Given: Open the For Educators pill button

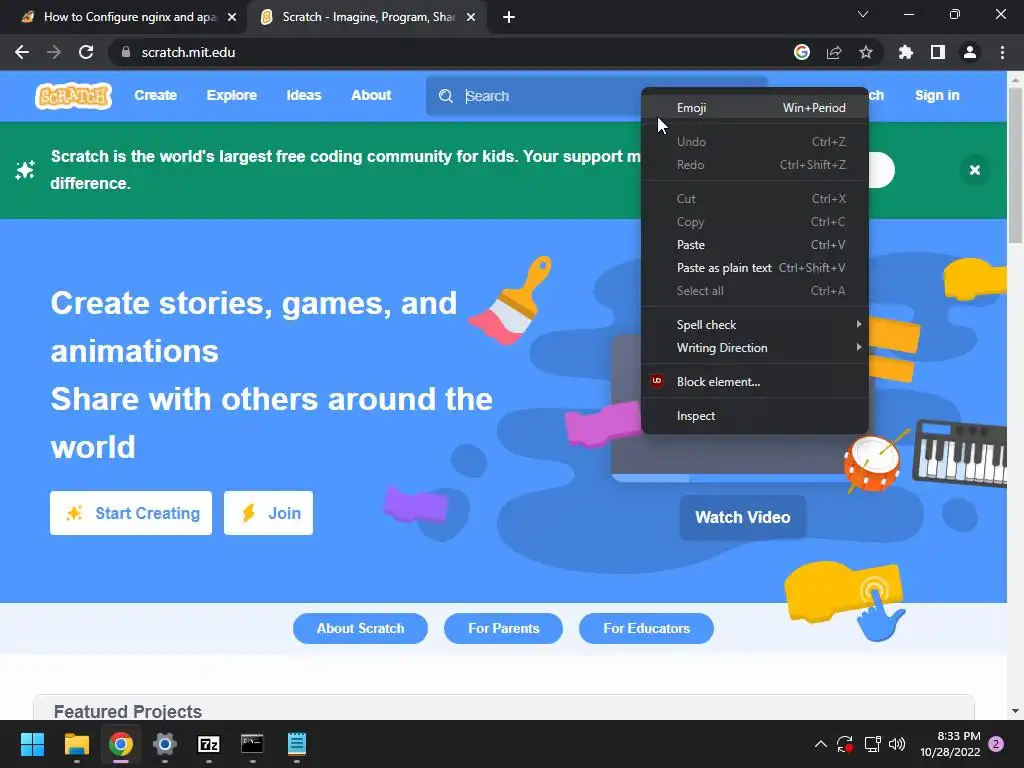Looking at the screenshot, I should 647,628.
